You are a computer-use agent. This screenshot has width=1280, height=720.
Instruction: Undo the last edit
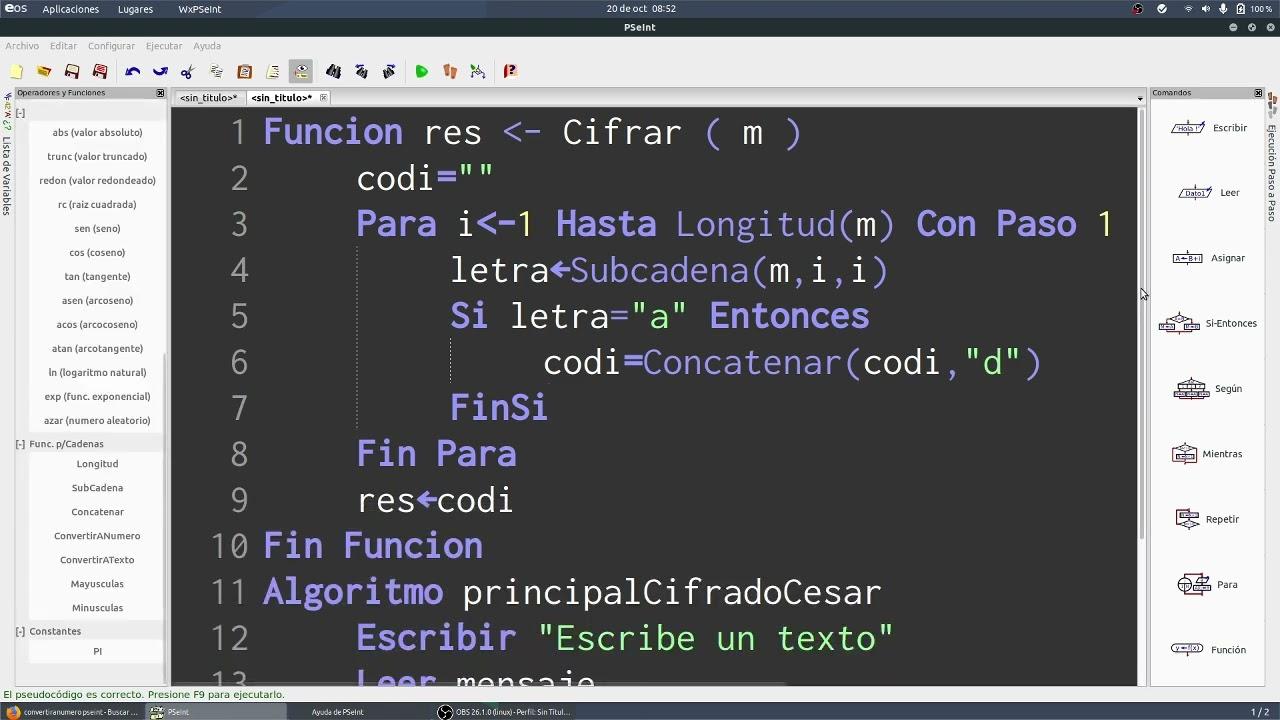click(x=131, y=71)
